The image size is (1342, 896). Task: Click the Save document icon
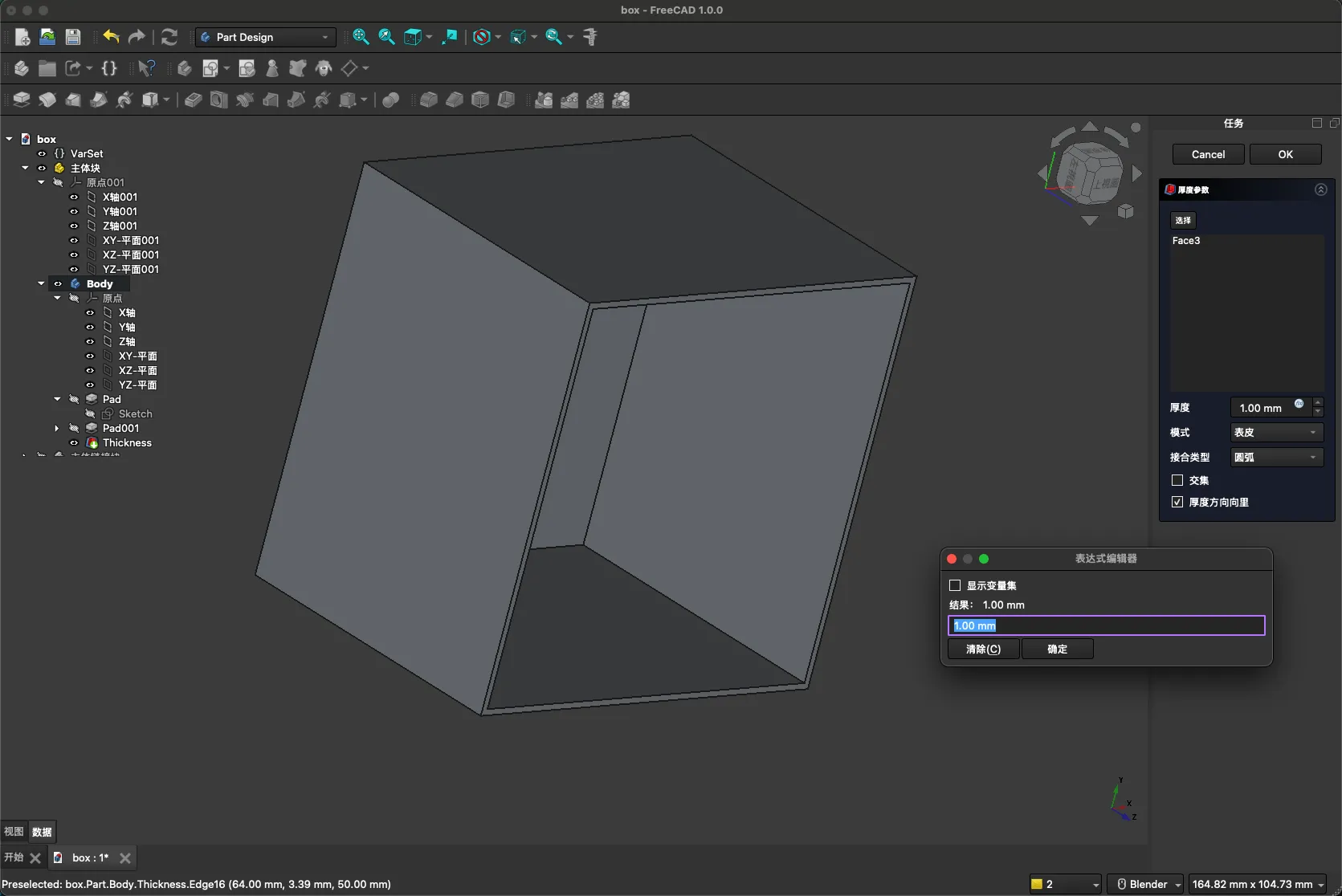coord(73,37)
